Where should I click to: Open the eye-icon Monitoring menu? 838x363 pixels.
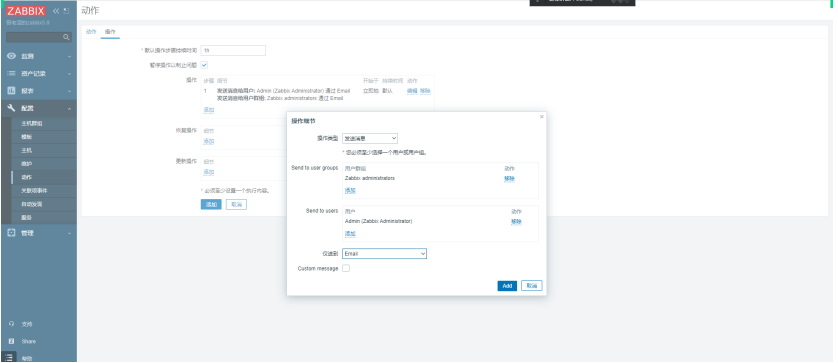[x=11, y=56]
